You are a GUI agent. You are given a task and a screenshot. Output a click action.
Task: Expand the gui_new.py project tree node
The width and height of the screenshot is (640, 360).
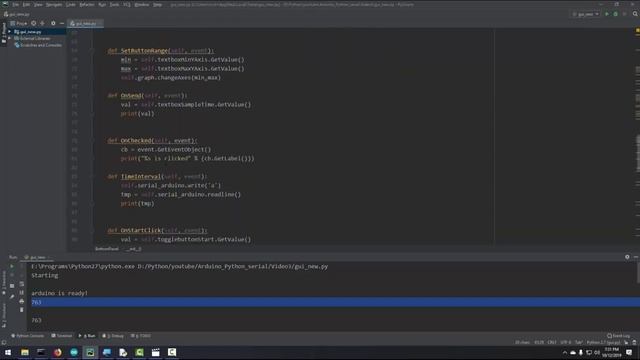tap(9, 31)
